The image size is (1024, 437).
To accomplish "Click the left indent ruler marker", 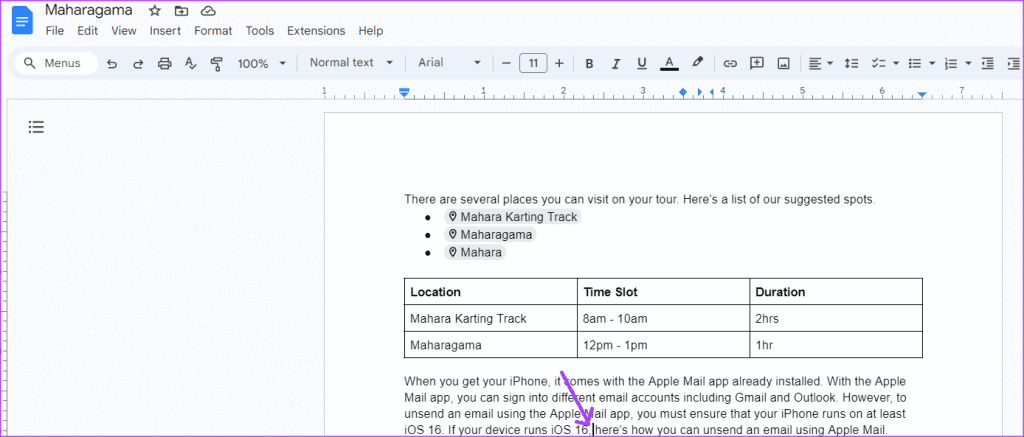I will point(404,94).
